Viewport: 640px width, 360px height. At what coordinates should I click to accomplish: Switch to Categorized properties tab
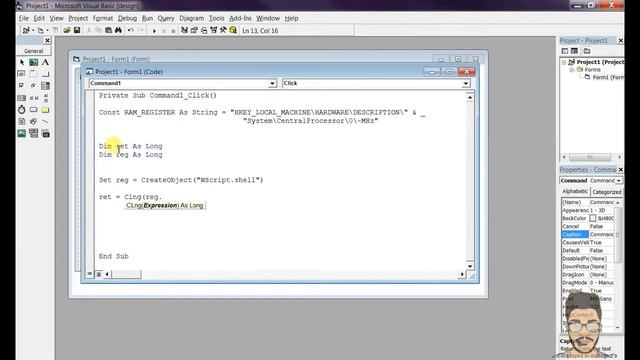tap(607, 192)
